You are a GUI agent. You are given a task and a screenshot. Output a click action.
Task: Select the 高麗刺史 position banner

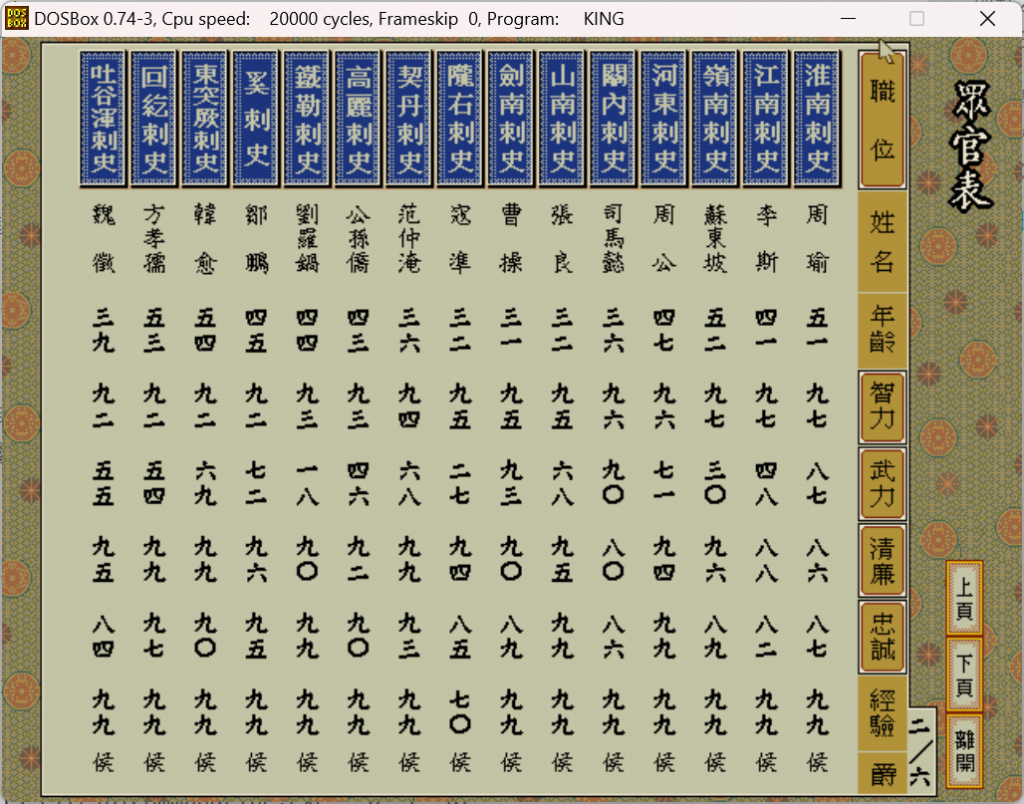click(358, 119)
